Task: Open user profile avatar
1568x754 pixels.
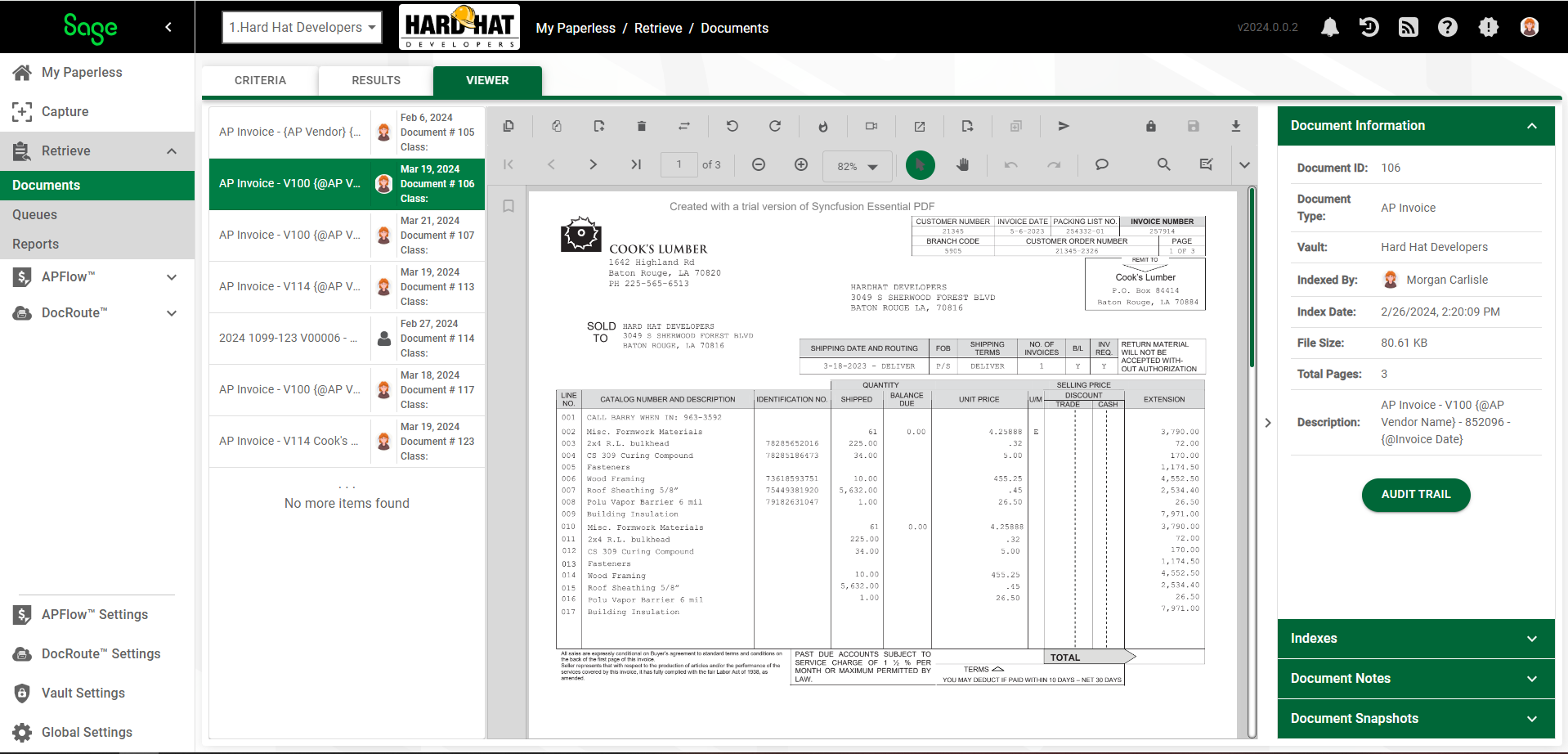Action: (x=1530, y=27)
